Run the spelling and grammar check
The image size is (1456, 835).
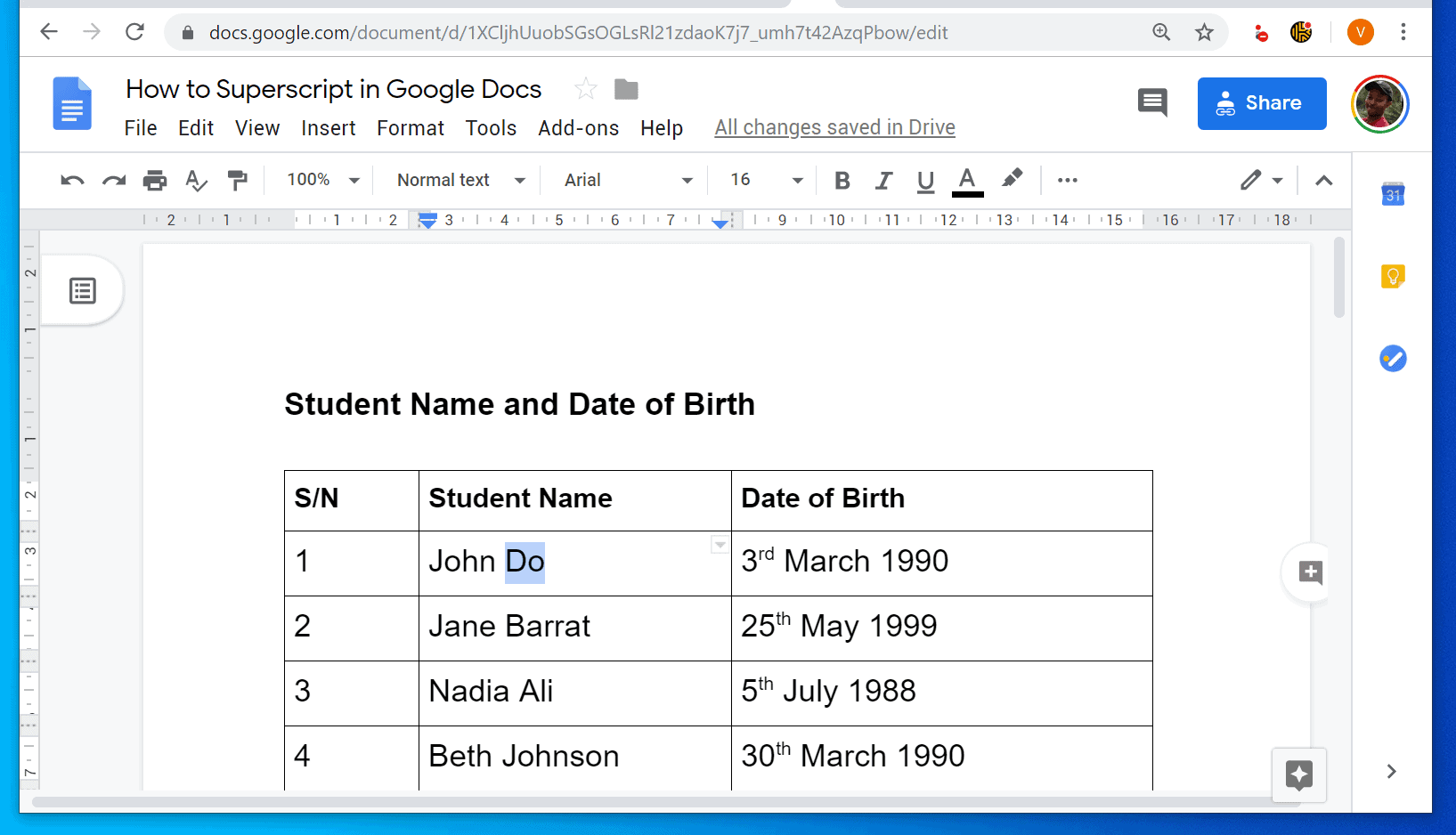click(196, 181)
